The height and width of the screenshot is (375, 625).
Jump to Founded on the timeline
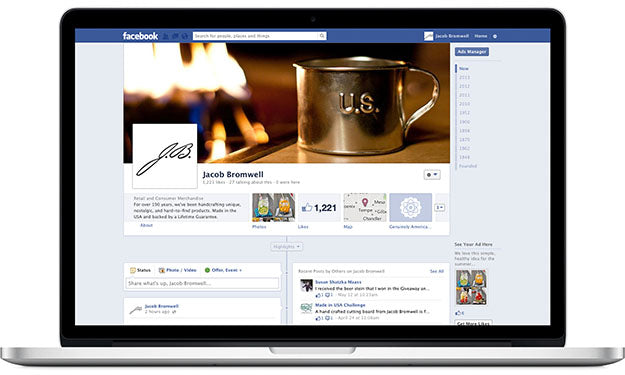click(468, 166)
